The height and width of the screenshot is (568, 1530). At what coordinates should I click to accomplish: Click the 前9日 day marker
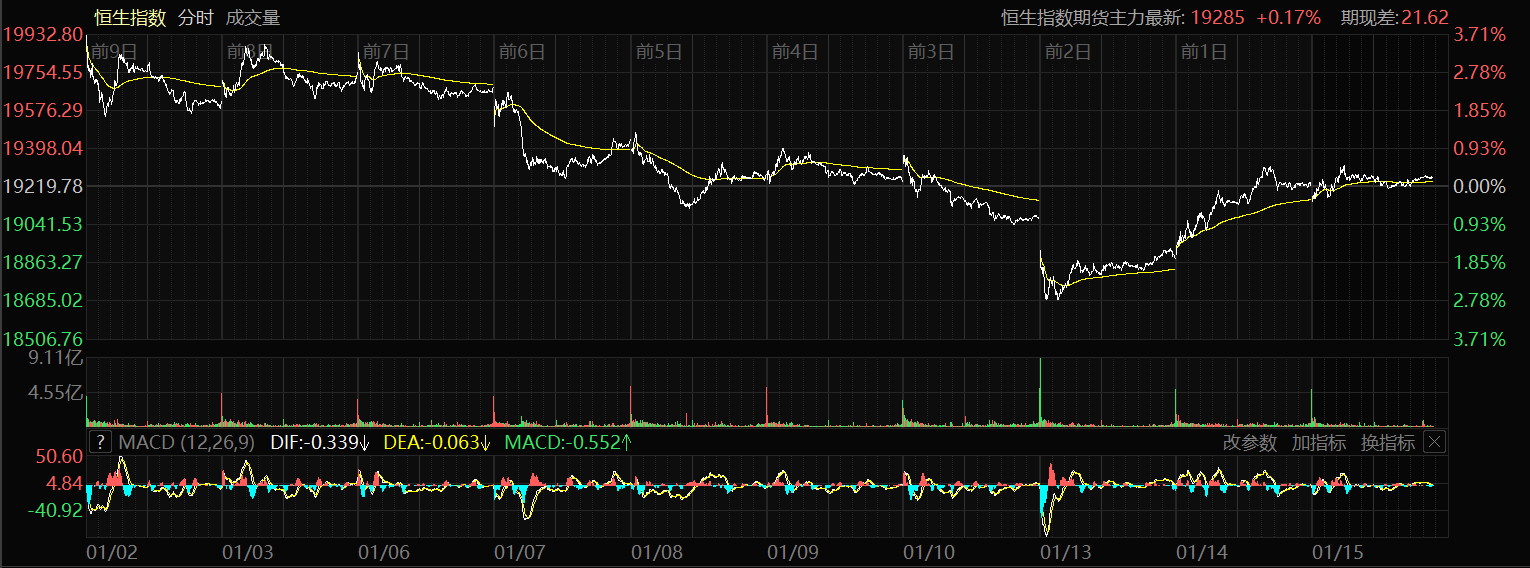pos(113,52)
